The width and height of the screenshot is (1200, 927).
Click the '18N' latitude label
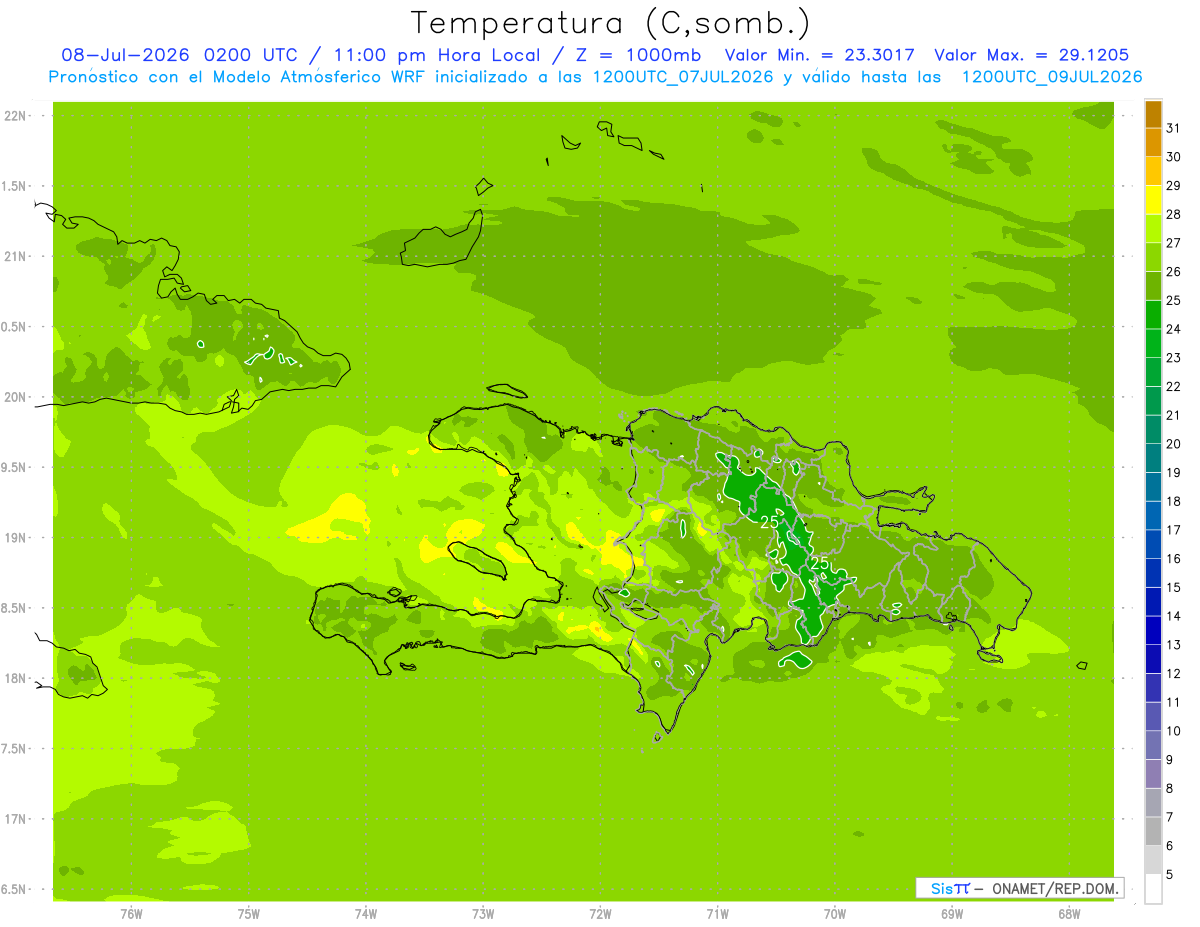14,679
